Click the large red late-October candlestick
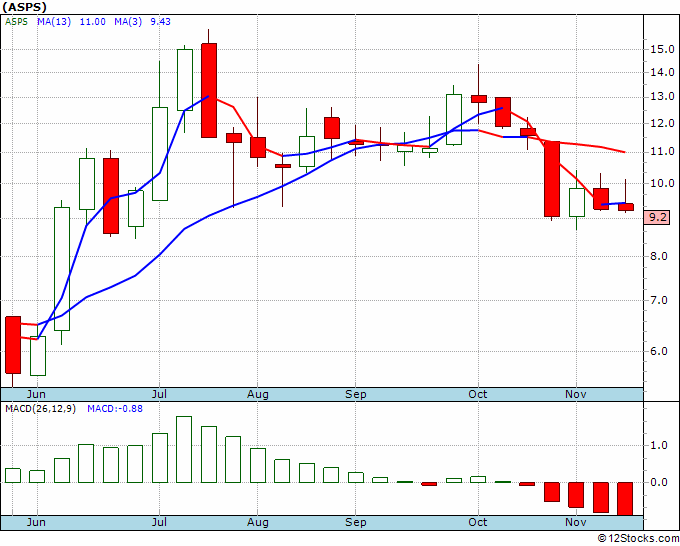 tap(552, 179)
